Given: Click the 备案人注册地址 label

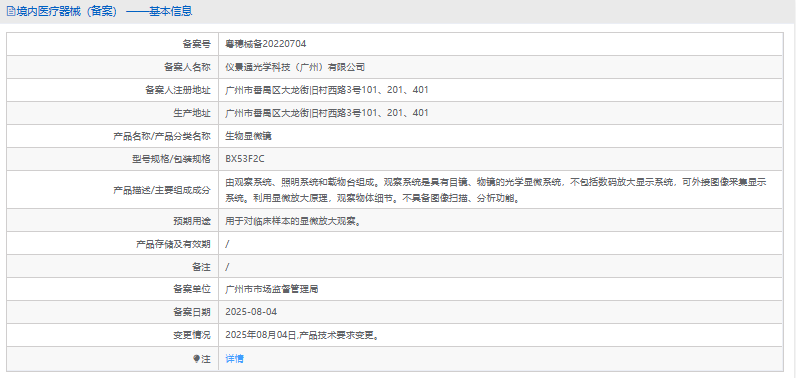Looking at the screenshot, I should pos(178,90).
